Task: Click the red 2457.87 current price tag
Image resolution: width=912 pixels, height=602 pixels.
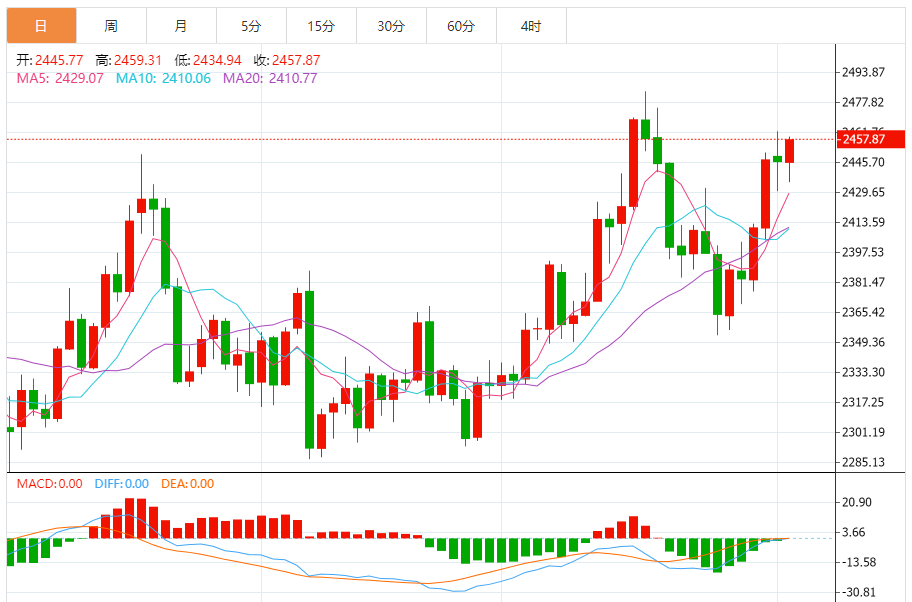Action: (871, 139)
